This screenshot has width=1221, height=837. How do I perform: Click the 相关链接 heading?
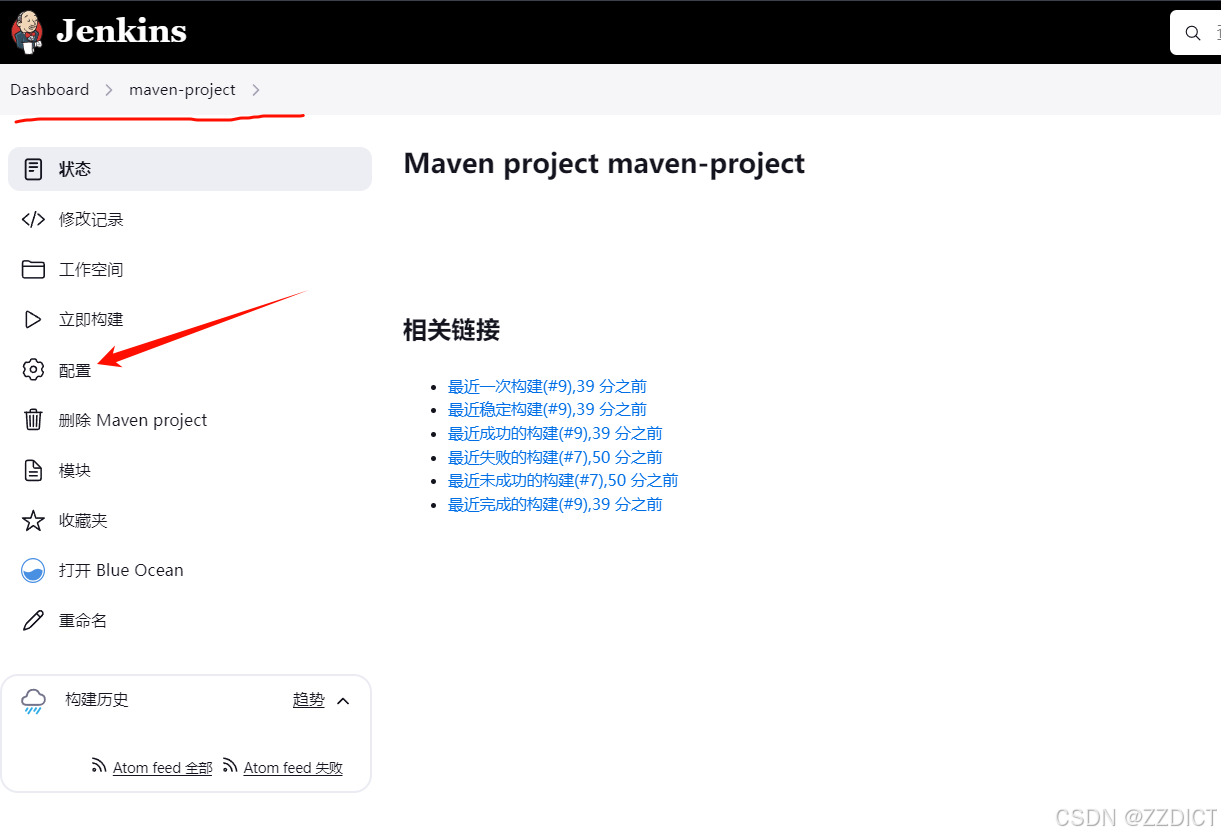(x=451, y=330)
